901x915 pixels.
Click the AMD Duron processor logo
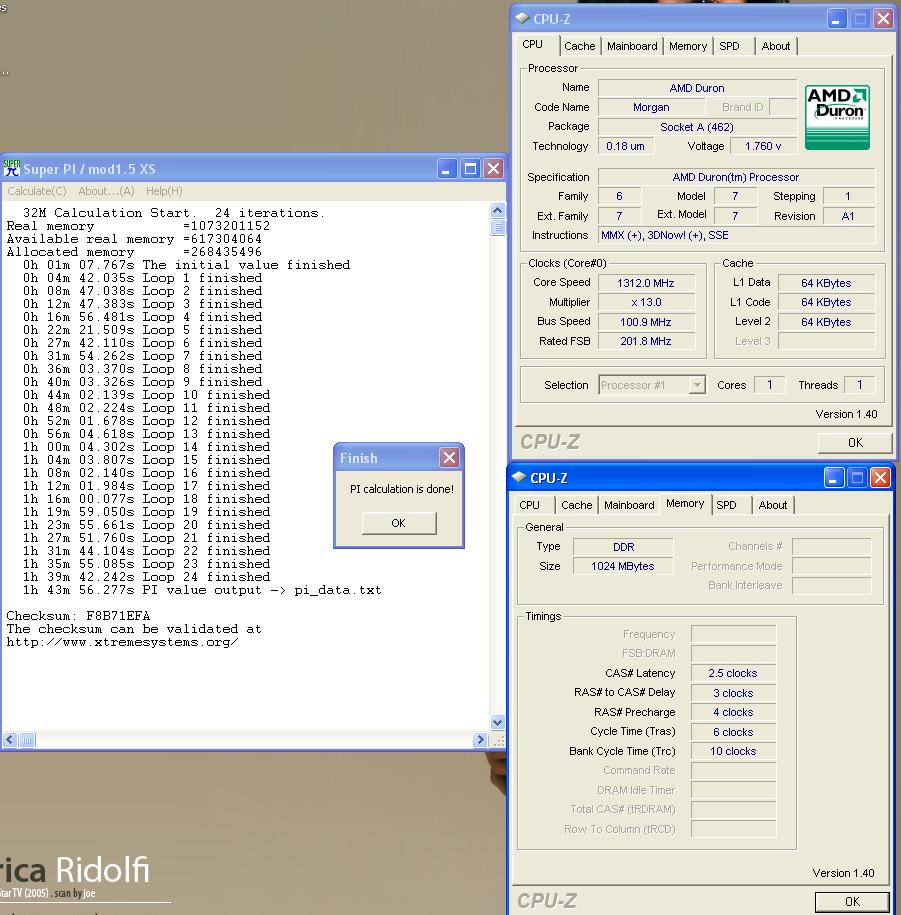pyautogui.click(x=837, y=117)
